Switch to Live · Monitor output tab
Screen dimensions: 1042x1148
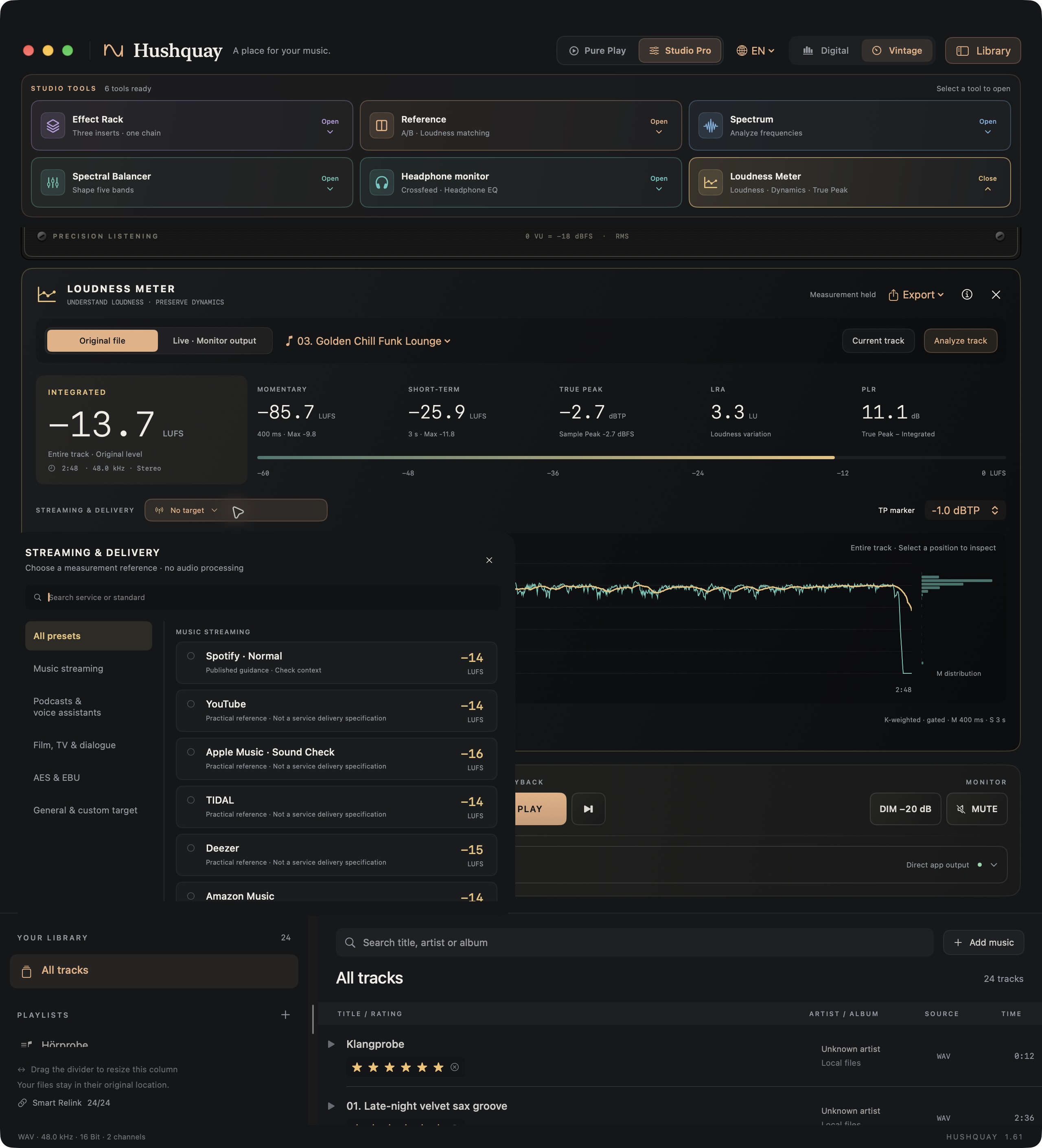click(215, 340)
